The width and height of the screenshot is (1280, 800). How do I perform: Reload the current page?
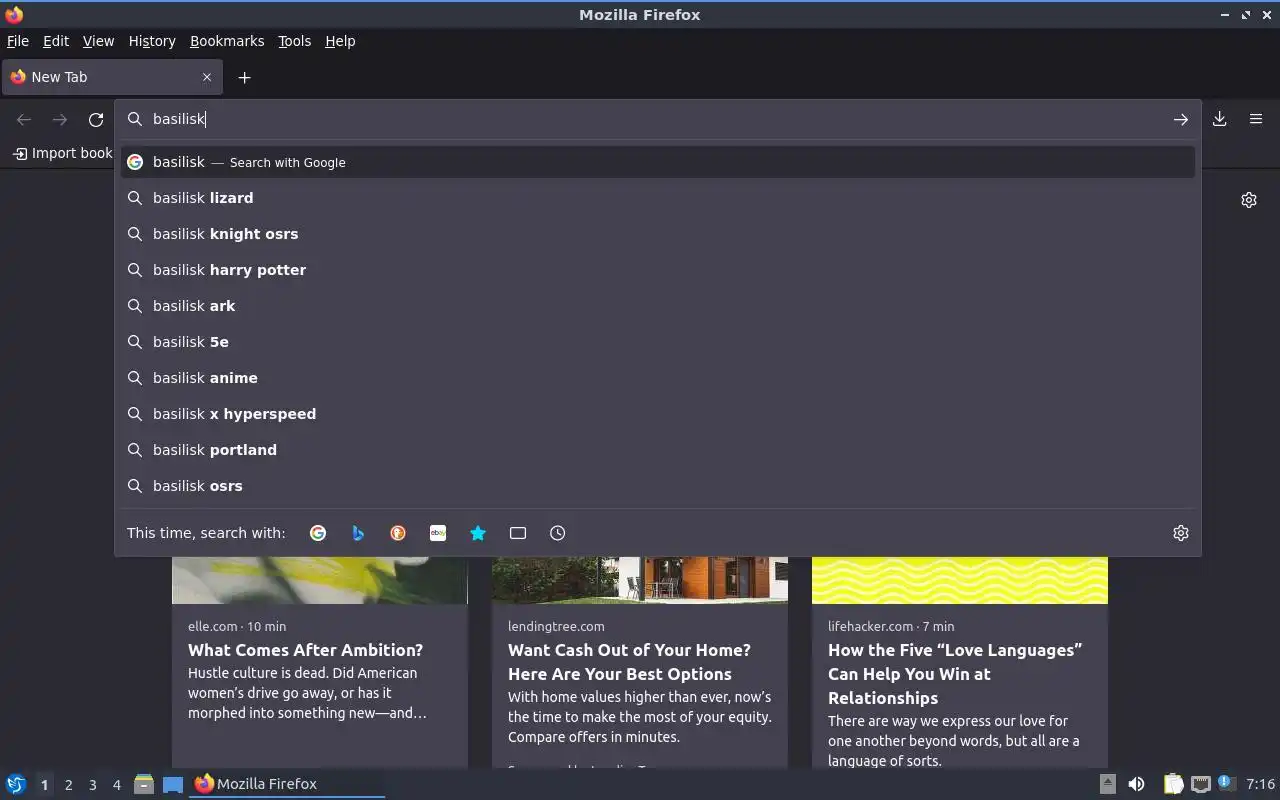pos(96,119)
